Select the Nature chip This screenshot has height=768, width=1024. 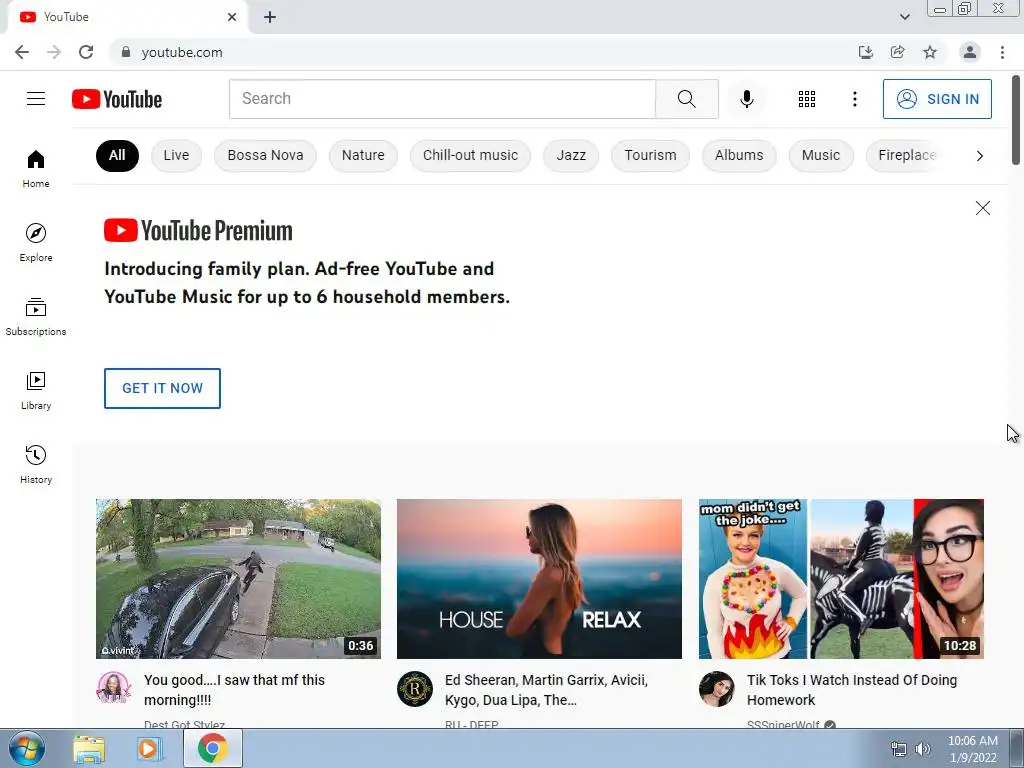coord(363,155)
